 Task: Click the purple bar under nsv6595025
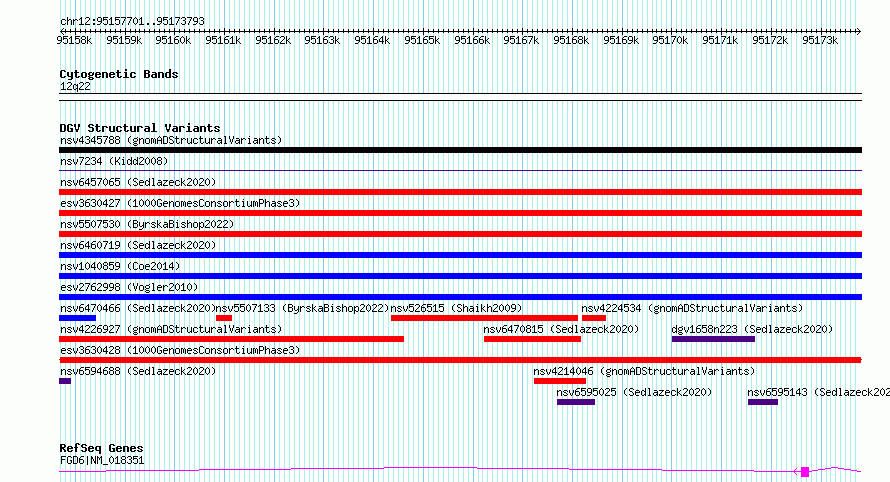click(x=576, y=402)
